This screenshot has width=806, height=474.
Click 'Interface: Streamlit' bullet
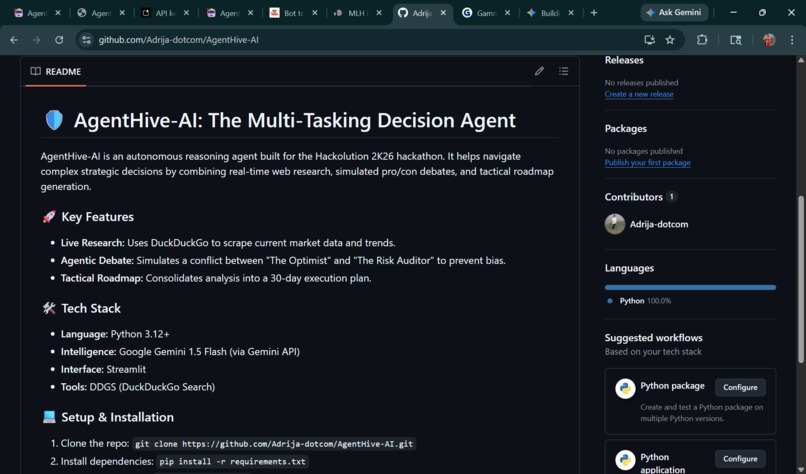(103, 369)
